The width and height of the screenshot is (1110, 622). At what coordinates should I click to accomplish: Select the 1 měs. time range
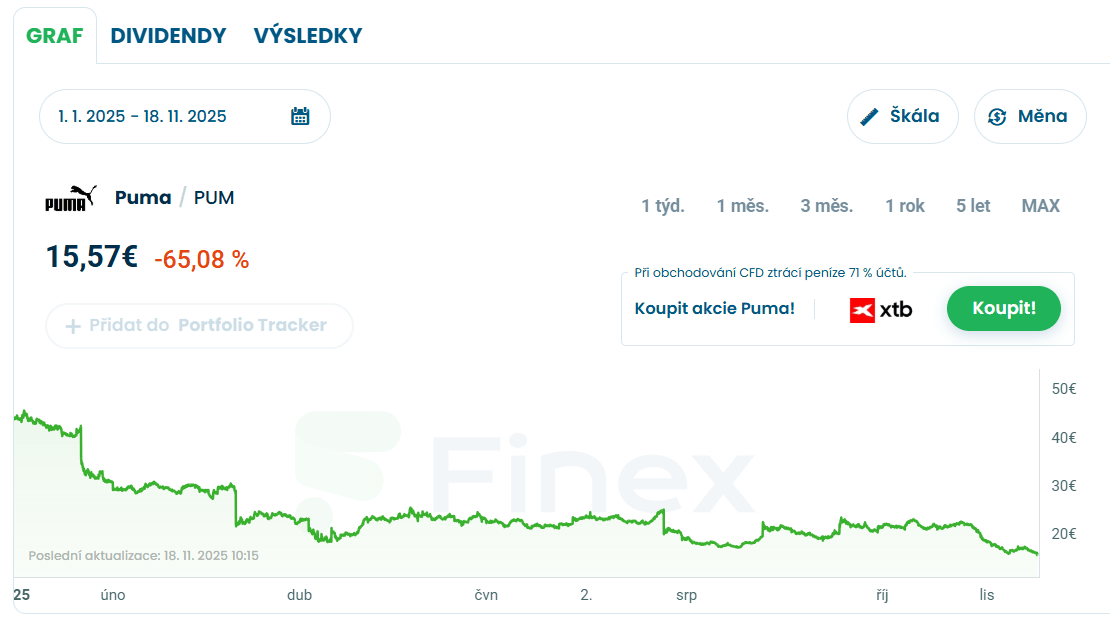point(743,206)
